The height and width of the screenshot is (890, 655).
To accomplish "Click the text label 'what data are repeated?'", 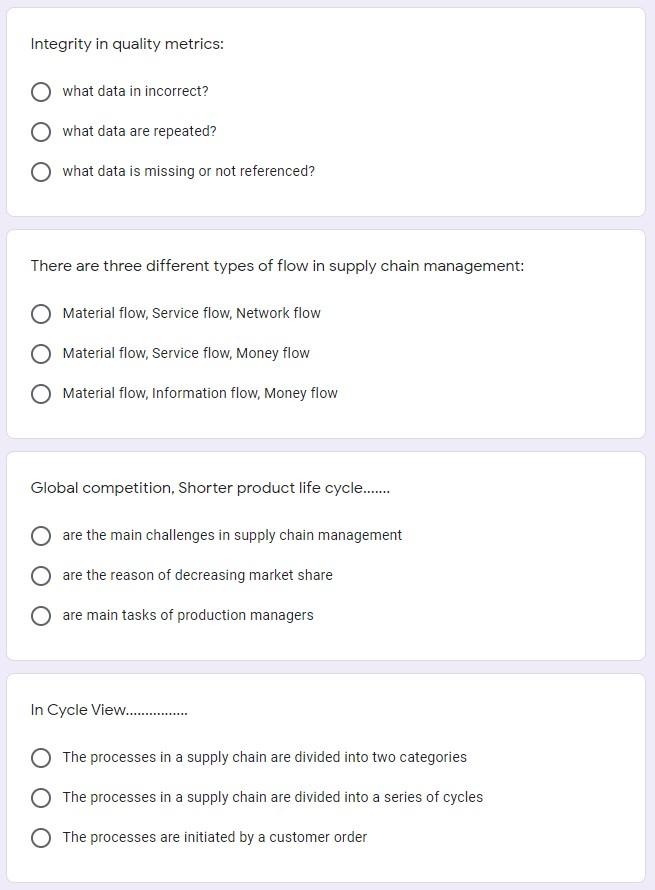I will pos(140,131).
